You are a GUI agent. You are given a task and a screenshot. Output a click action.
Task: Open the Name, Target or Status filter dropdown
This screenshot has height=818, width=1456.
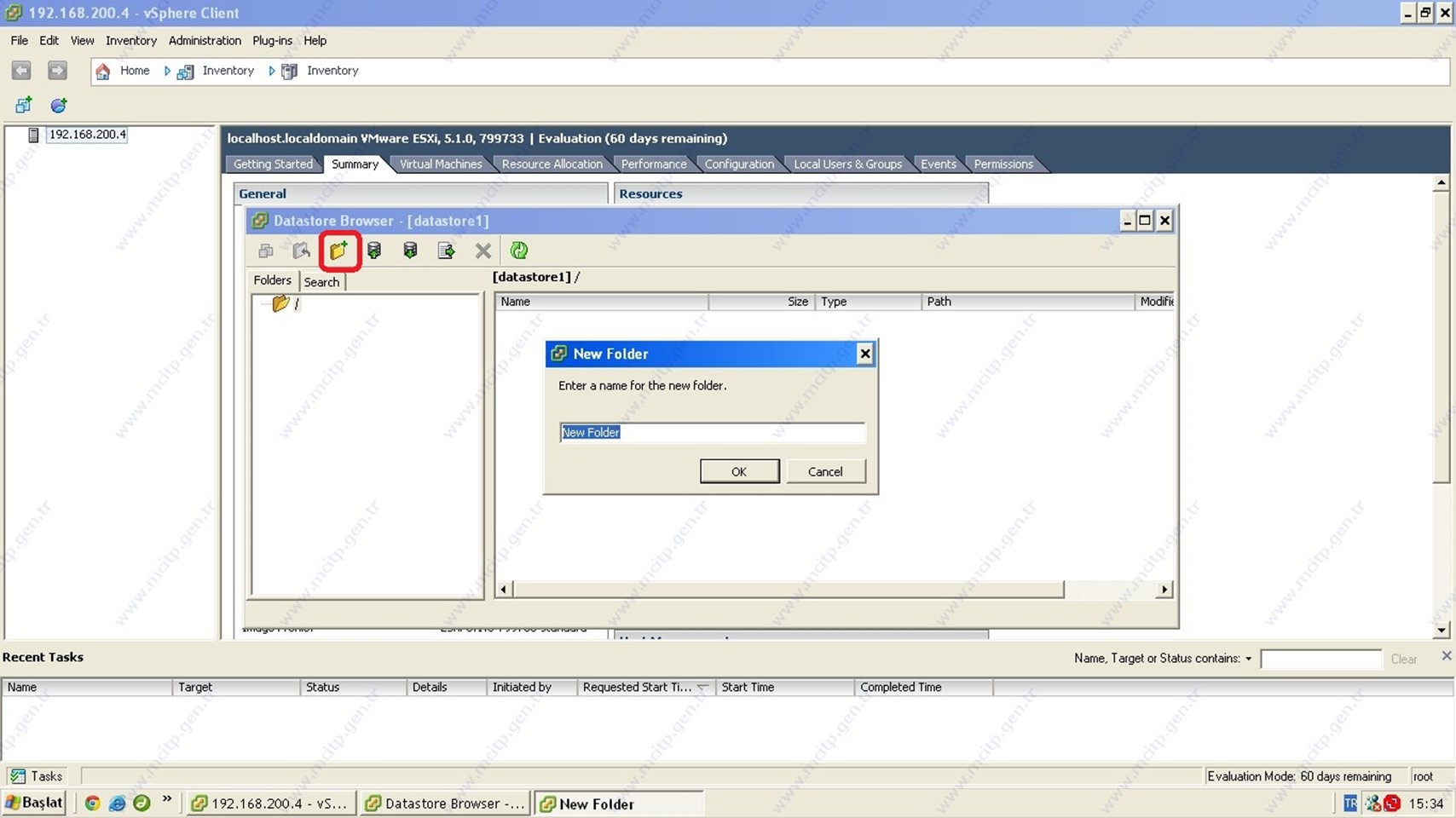pos(1249,659)
